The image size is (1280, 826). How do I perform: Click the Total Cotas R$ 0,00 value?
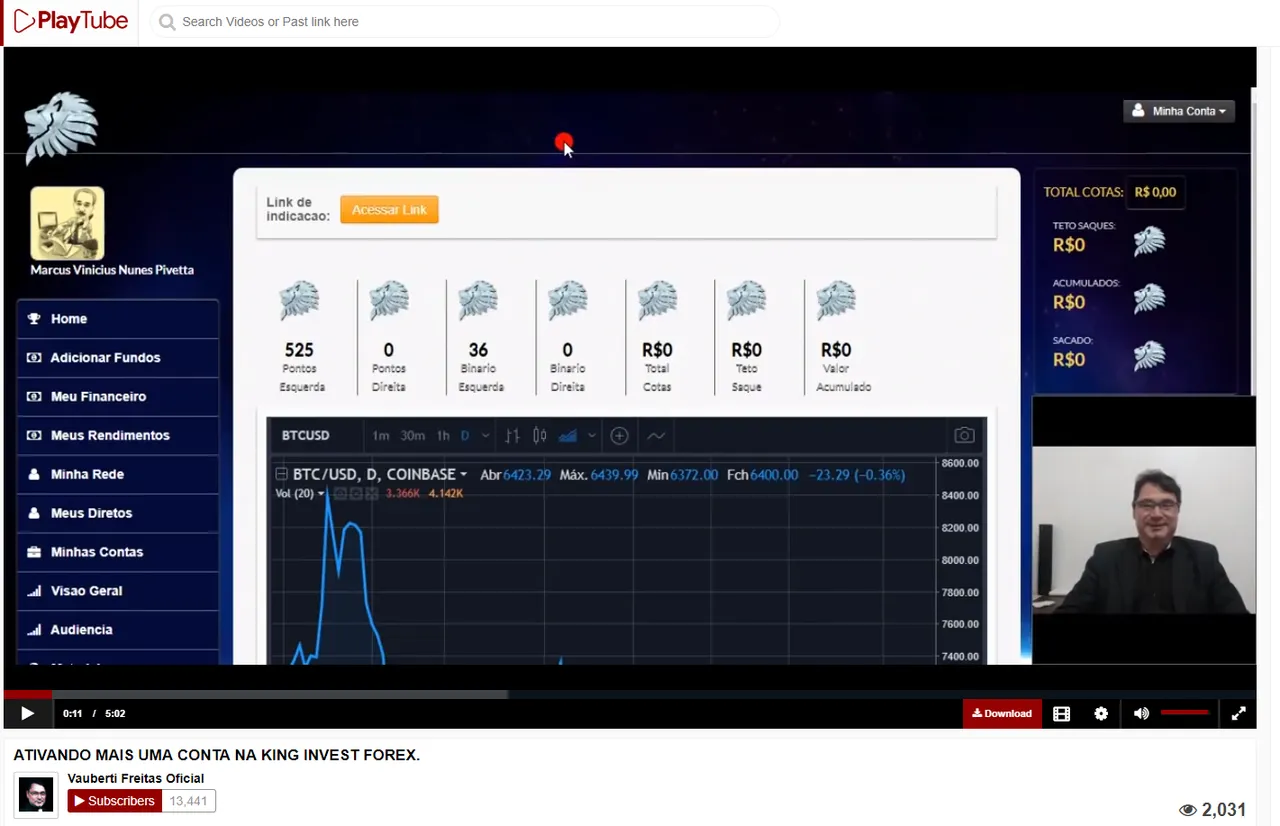point(1155,192)
